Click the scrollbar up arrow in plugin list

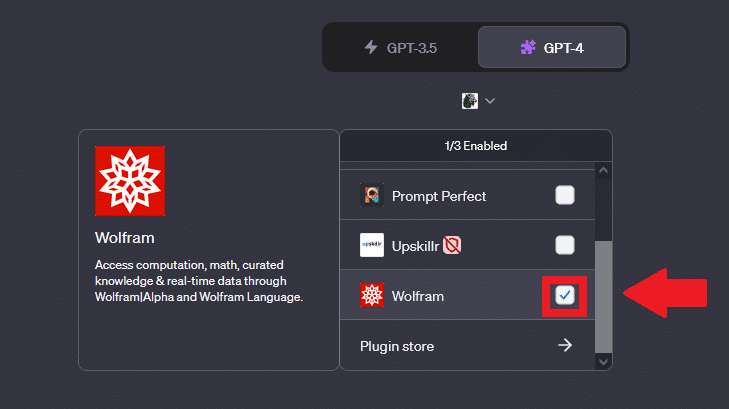coord(603,170)
